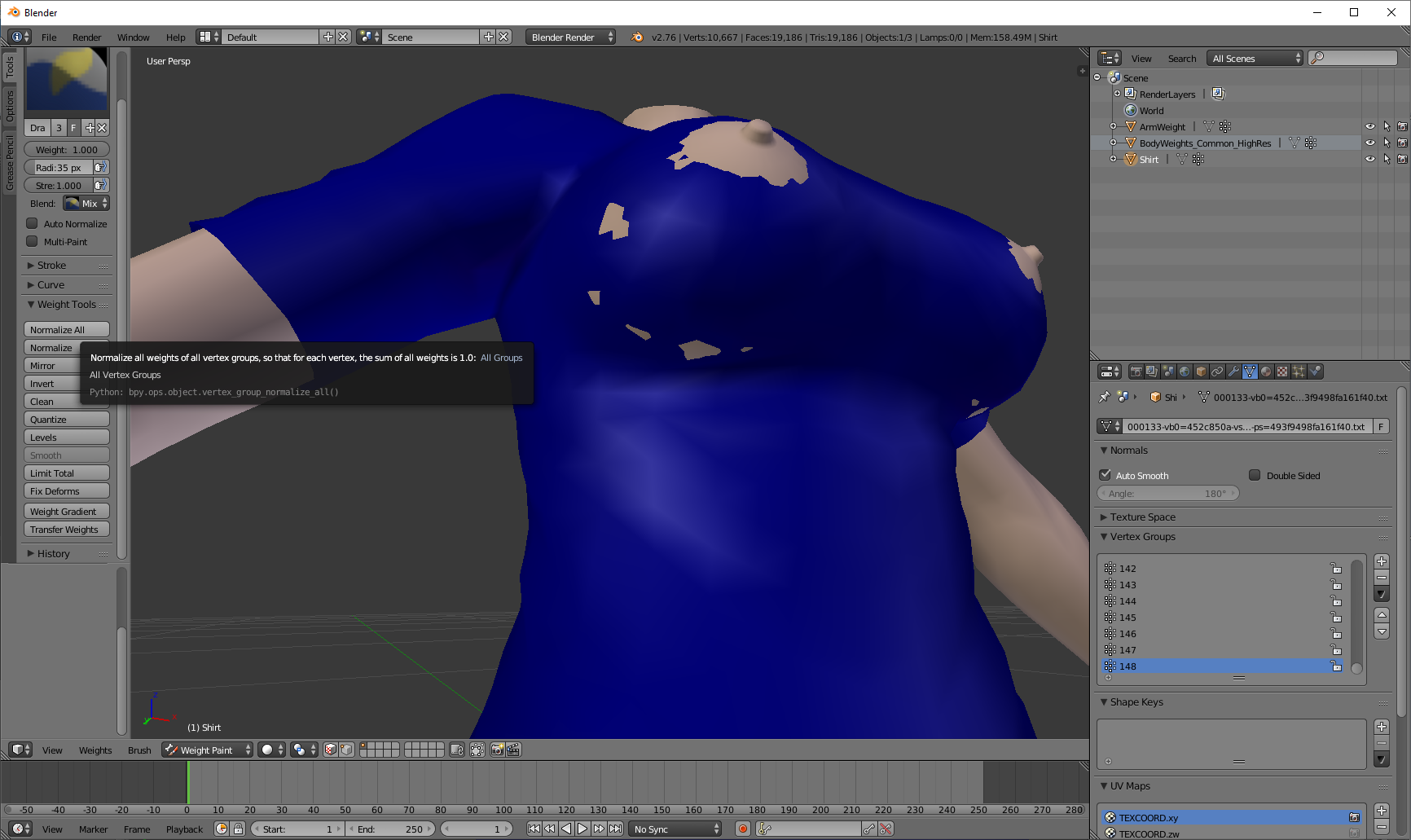The width and height of the screenshot is (1411, 840).
Task: Add a new shape key
Action: coord(1382,727)
